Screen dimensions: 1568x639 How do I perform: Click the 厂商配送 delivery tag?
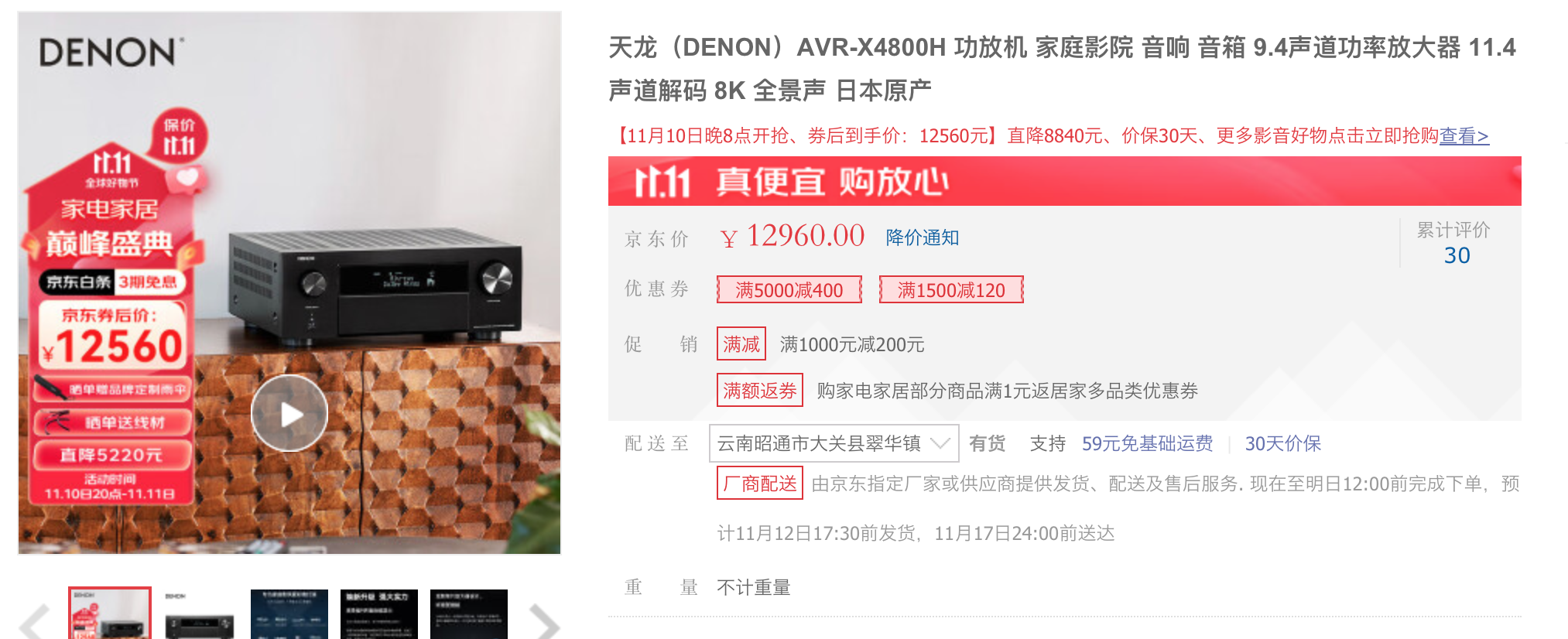coord(760,484)
